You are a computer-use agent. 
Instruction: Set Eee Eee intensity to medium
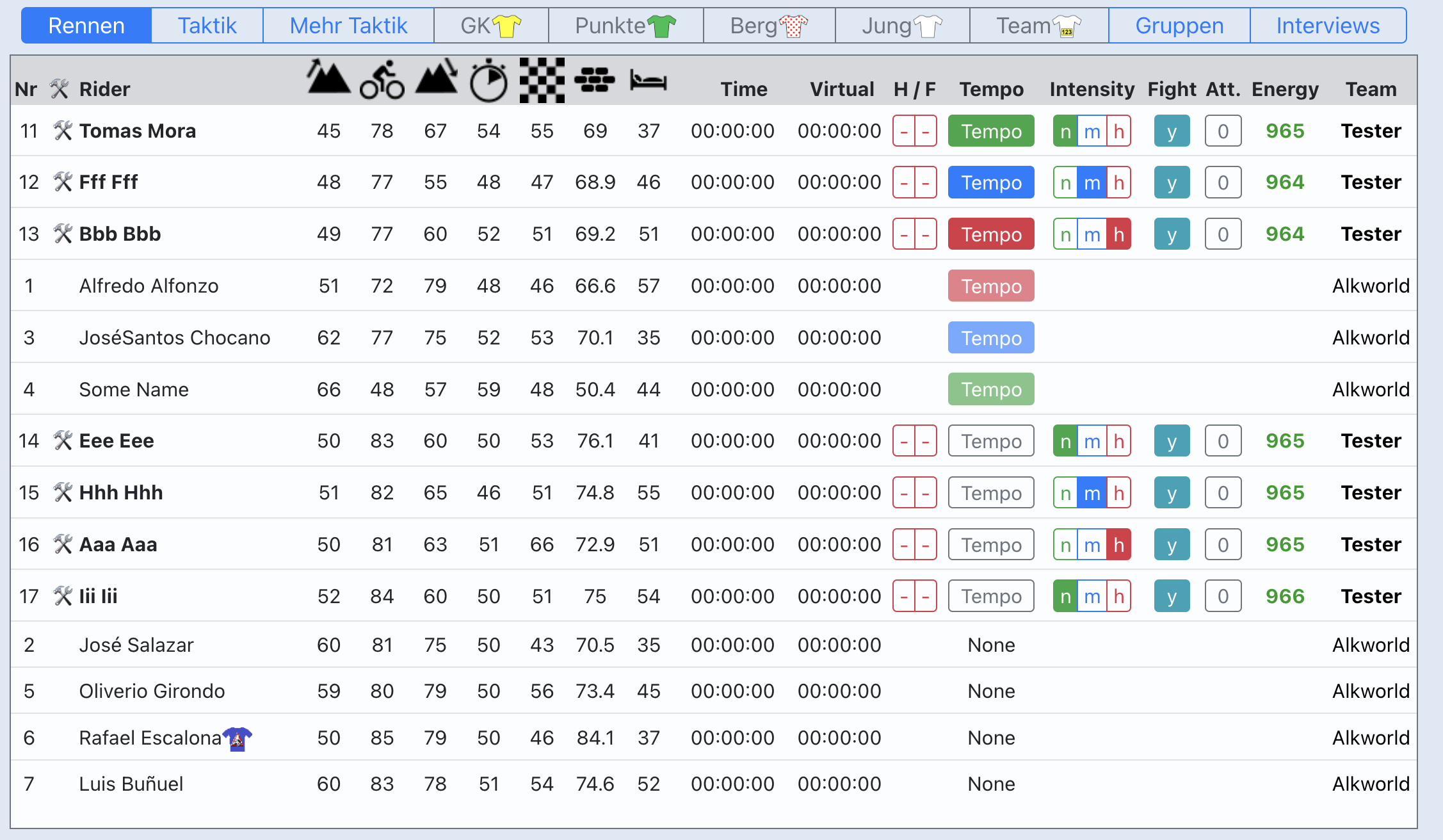(1092, 441)
